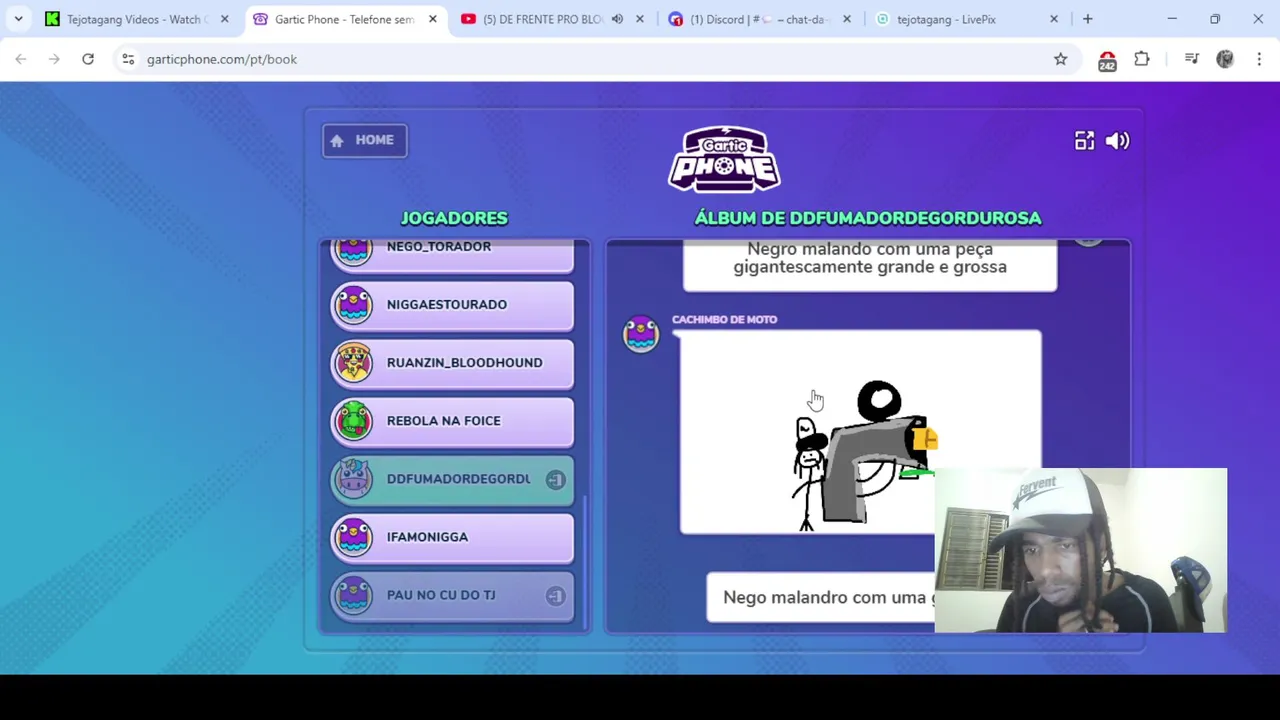The height and width of the screenshot is (720, 1280).
Task: Close the Tejotagang Videos tab
Action: [x=224, y=19]
